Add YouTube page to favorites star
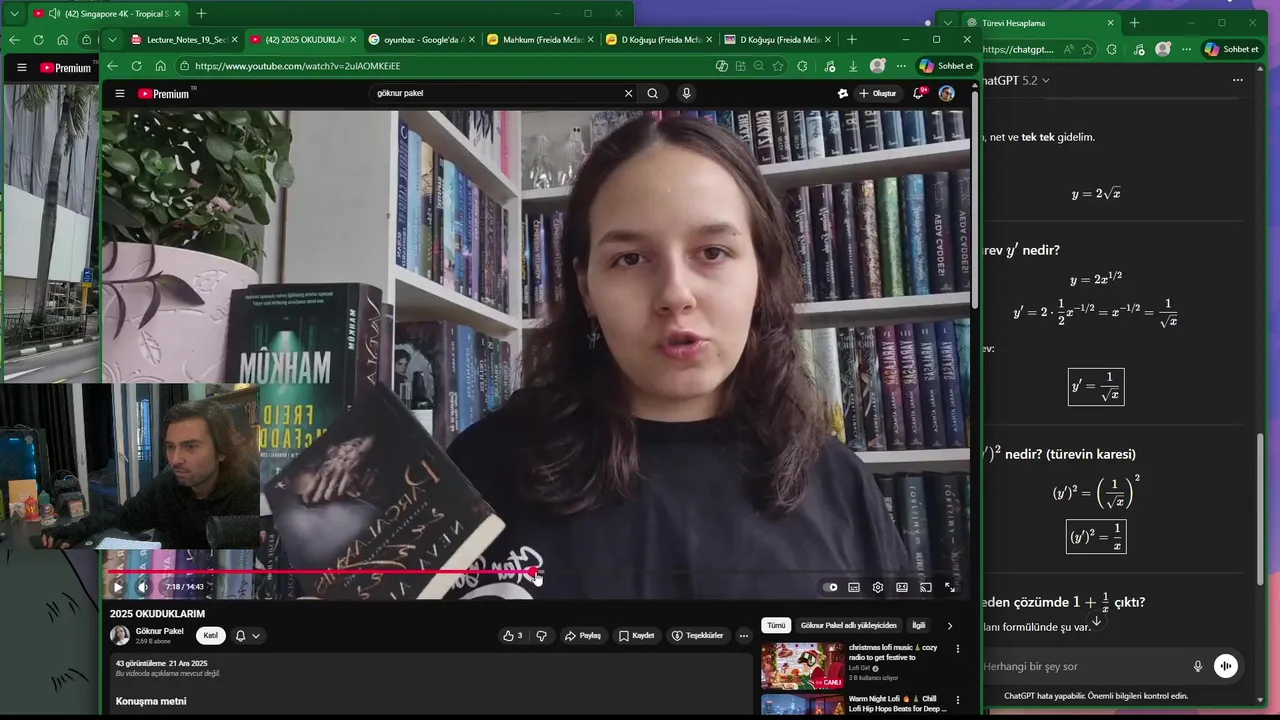 778,66
